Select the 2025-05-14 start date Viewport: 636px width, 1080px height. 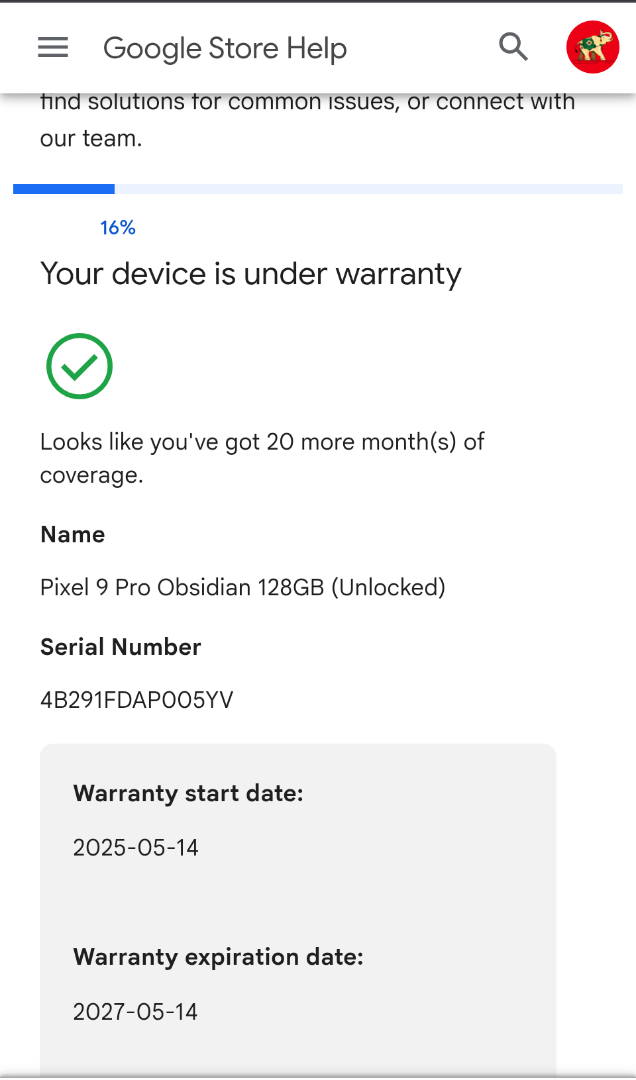click(136, 847)
